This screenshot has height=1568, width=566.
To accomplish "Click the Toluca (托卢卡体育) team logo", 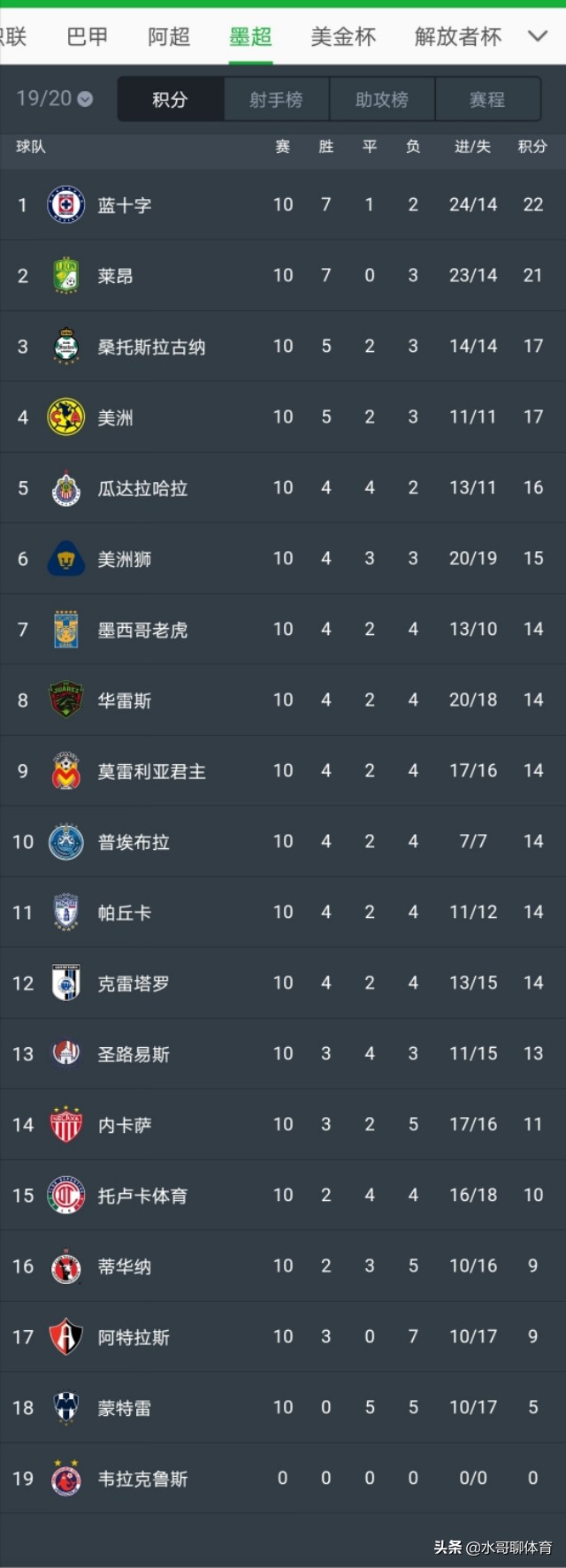I will (x=65, y=1195).
